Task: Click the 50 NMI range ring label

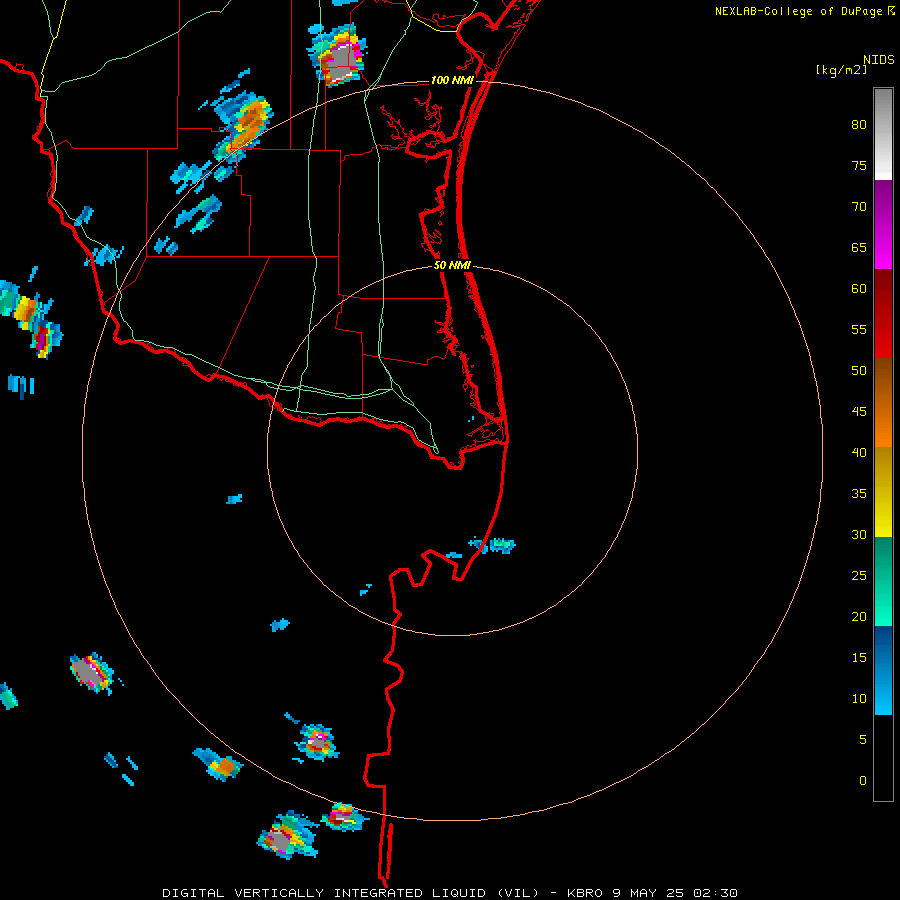Action: point(452,265)
